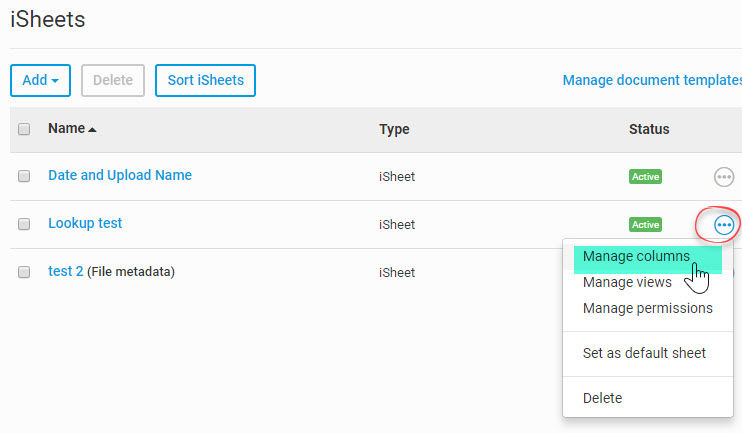The image size is (742, 433).
Task: Select the Lookup test row checkbox
Action: point(24,224)
